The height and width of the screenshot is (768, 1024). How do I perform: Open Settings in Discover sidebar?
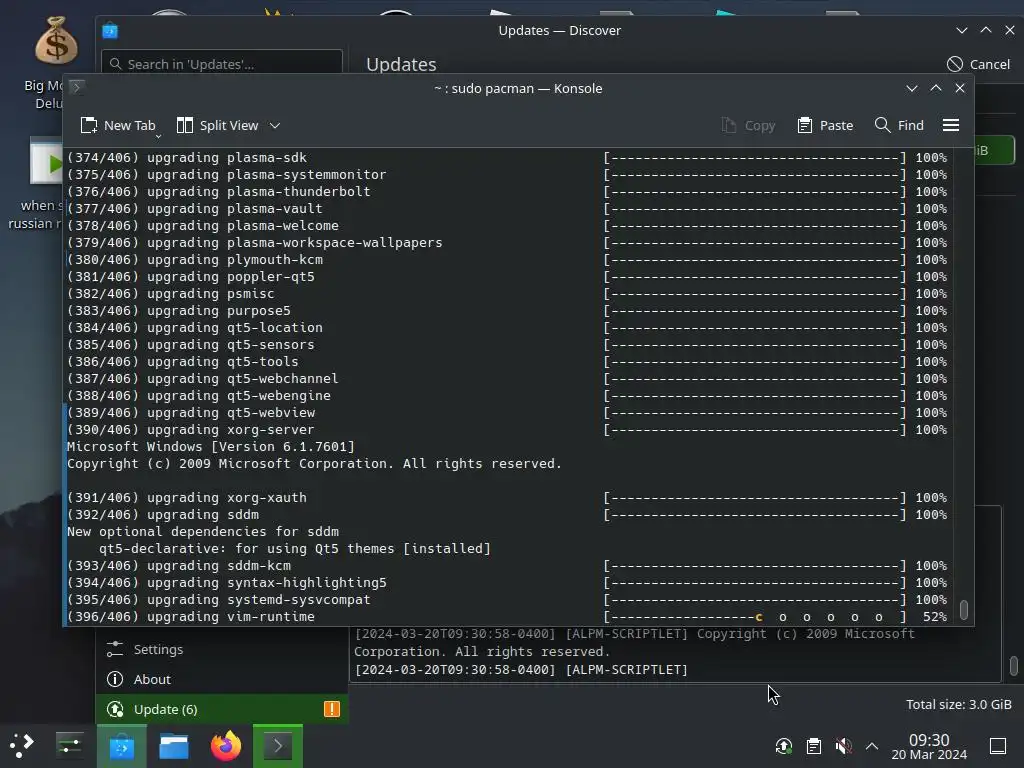pos(222,649)
